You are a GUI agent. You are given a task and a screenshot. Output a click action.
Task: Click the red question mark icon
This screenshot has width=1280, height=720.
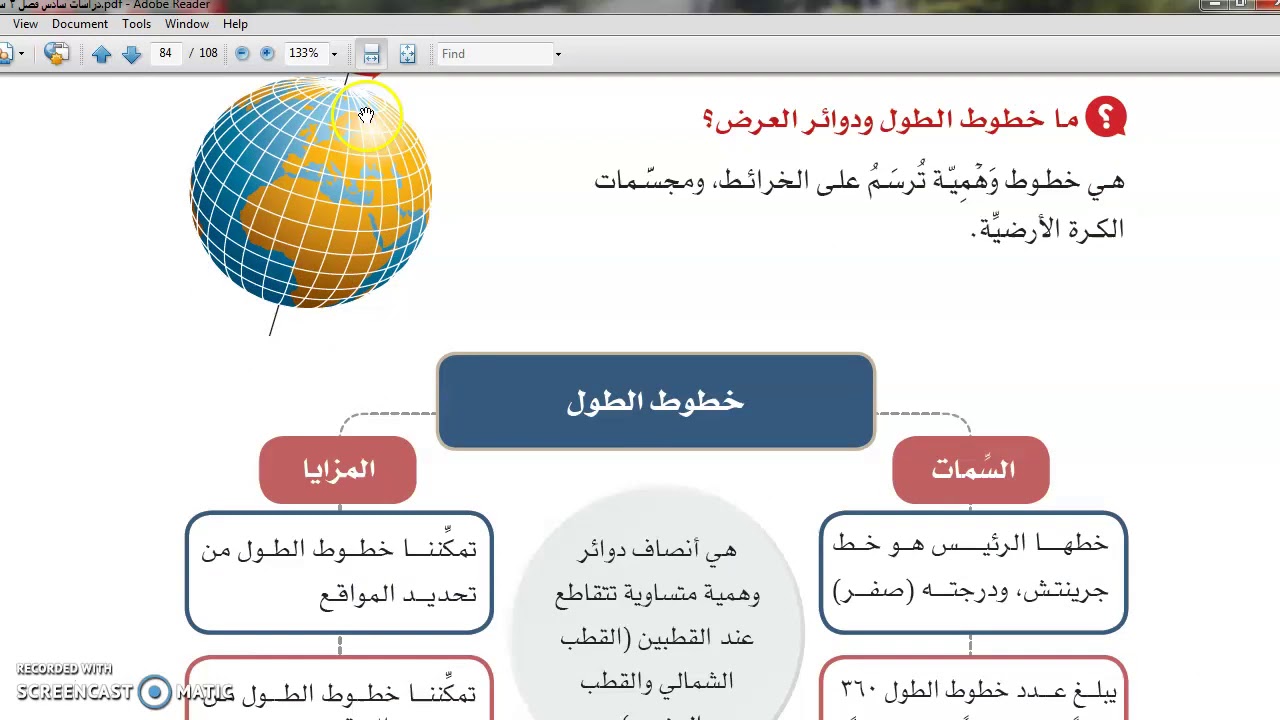click(1106, 118)
